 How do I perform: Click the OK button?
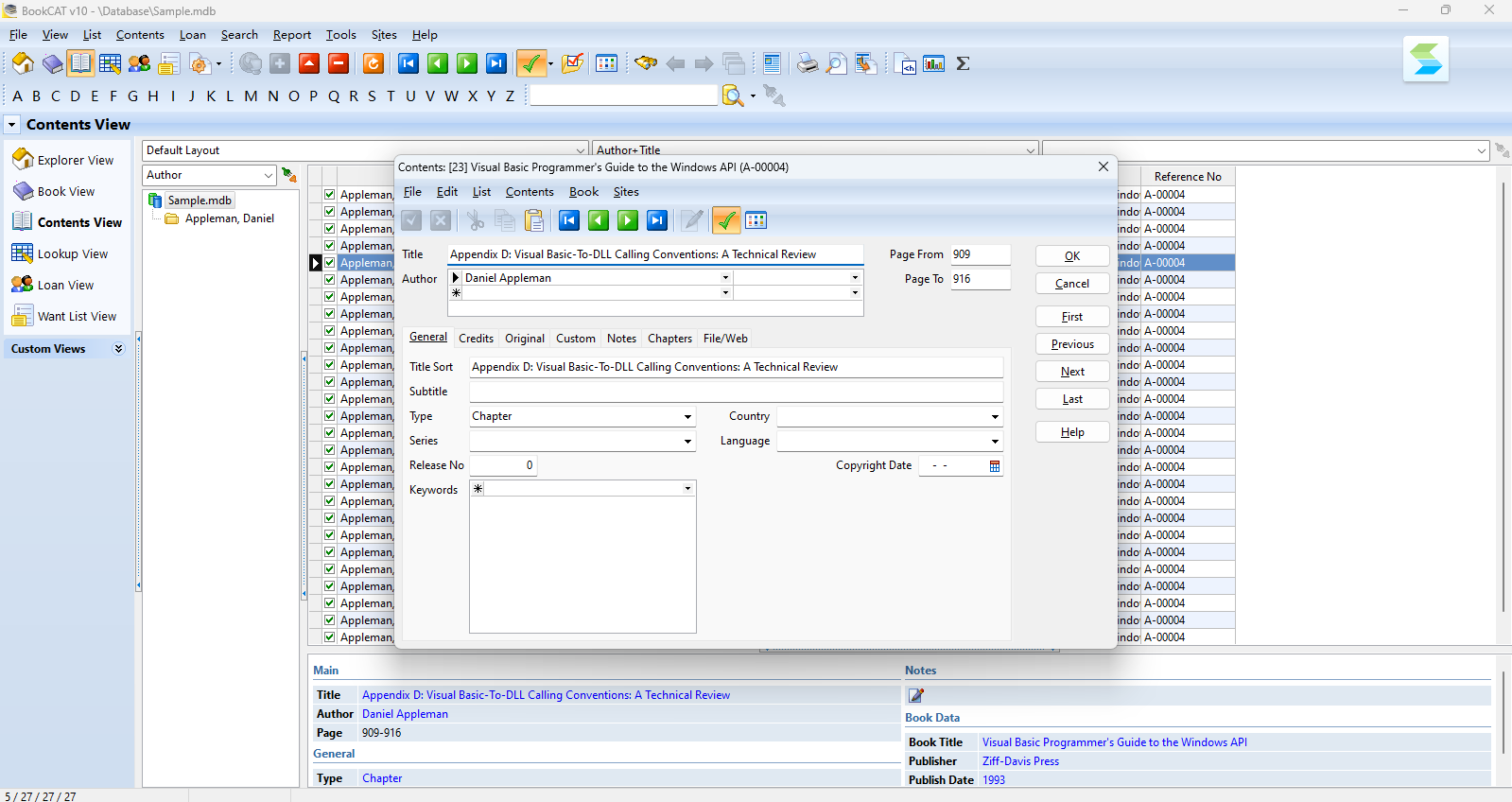coord(1072,256)
